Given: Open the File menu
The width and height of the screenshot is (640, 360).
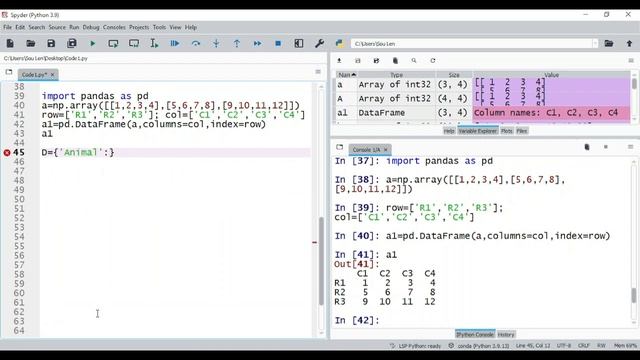Looking at the screenshot, I should point(8,27).
